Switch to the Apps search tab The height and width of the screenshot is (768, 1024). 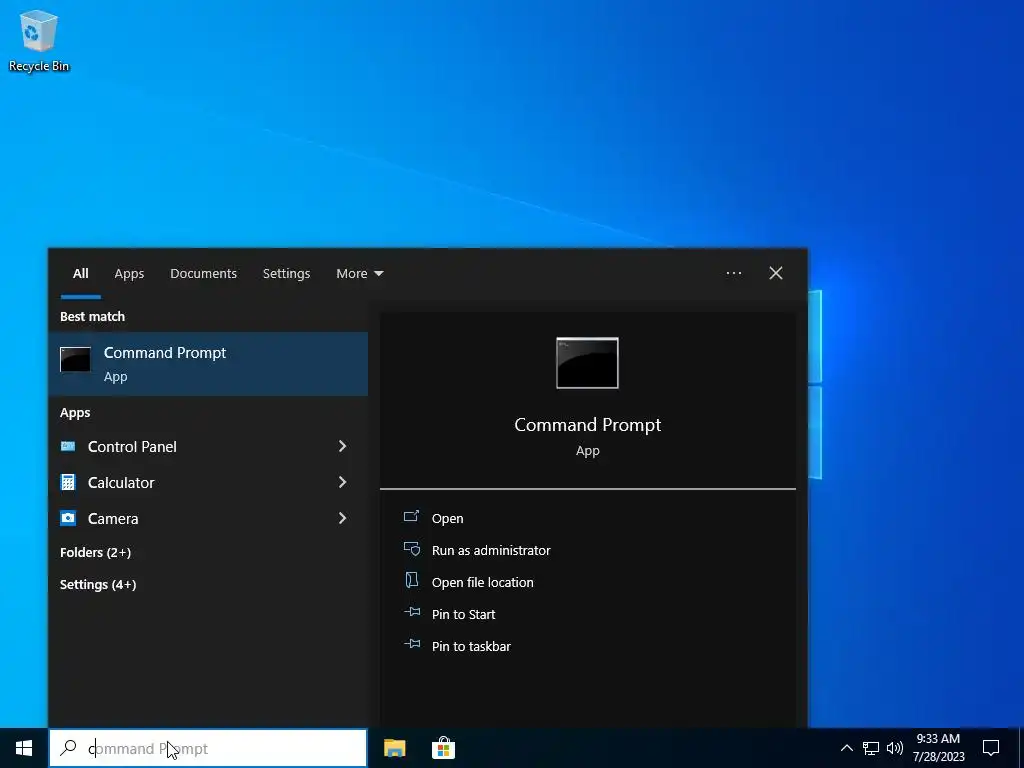tap(129, 274)
